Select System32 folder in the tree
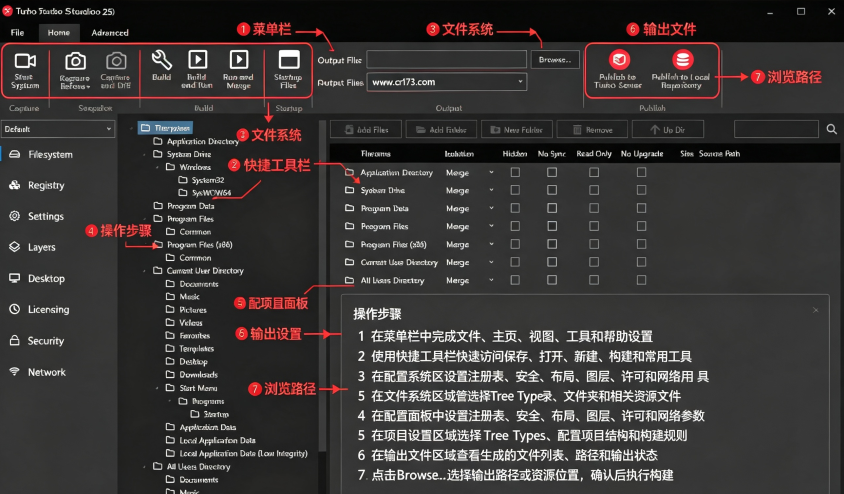Image resolution: width=844 pixels, height=494 pixels. point(201,180)
